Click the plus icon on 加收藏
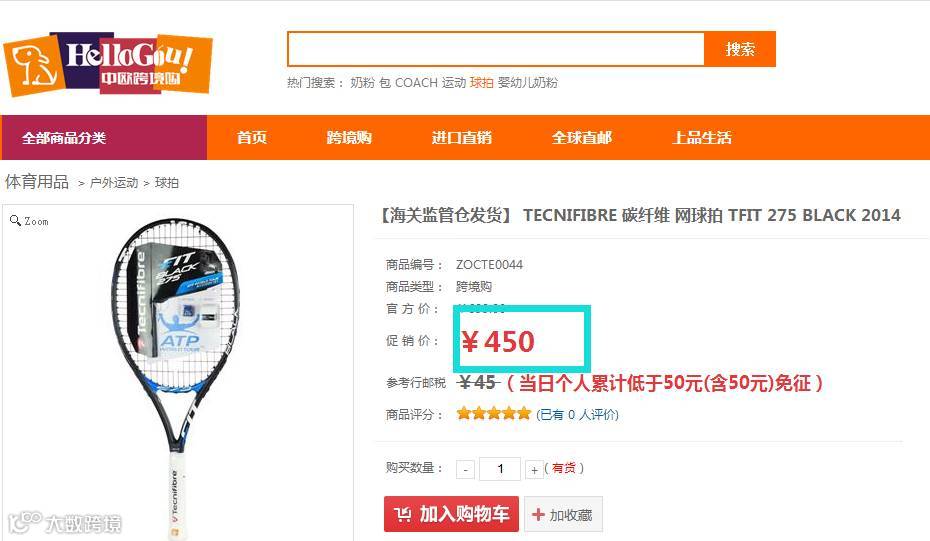Screen dimensions: 930x541 pos(538,514)
